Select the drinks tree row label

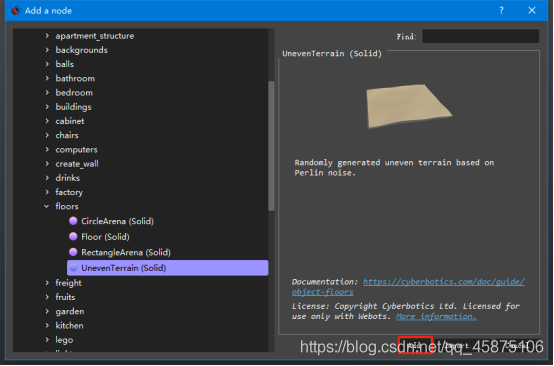[x=67, y=178]
